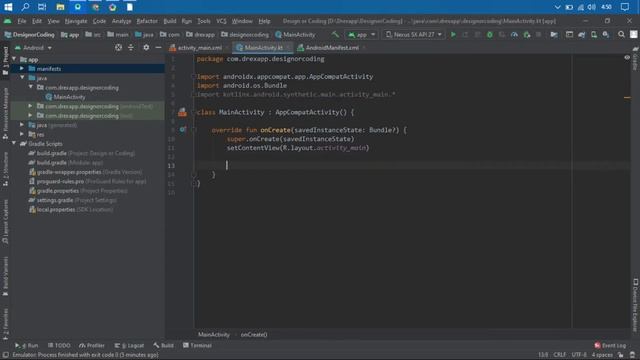This screenshot has height=360, width=640.
Task: Open the File menu
Action: (x=22, y=21)
